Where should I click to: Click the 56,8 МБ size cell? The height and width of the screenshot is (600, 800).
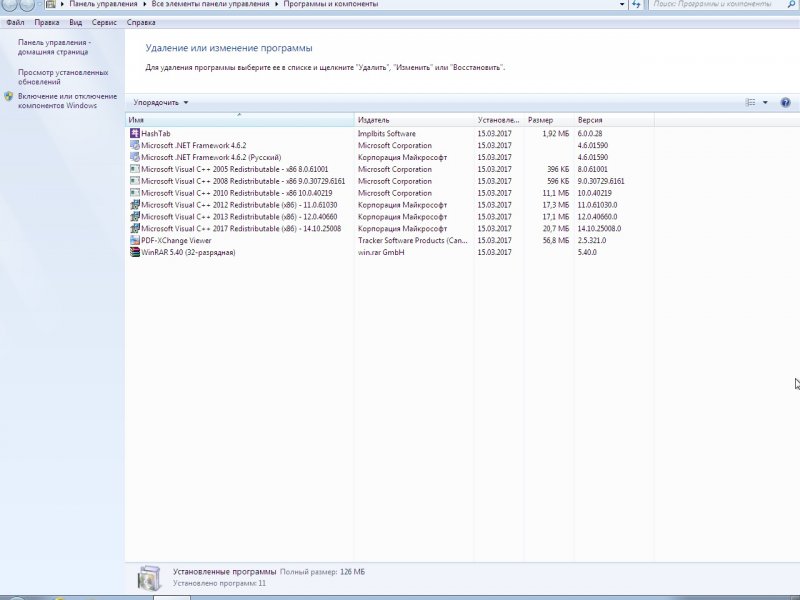[x=556, y=240]
